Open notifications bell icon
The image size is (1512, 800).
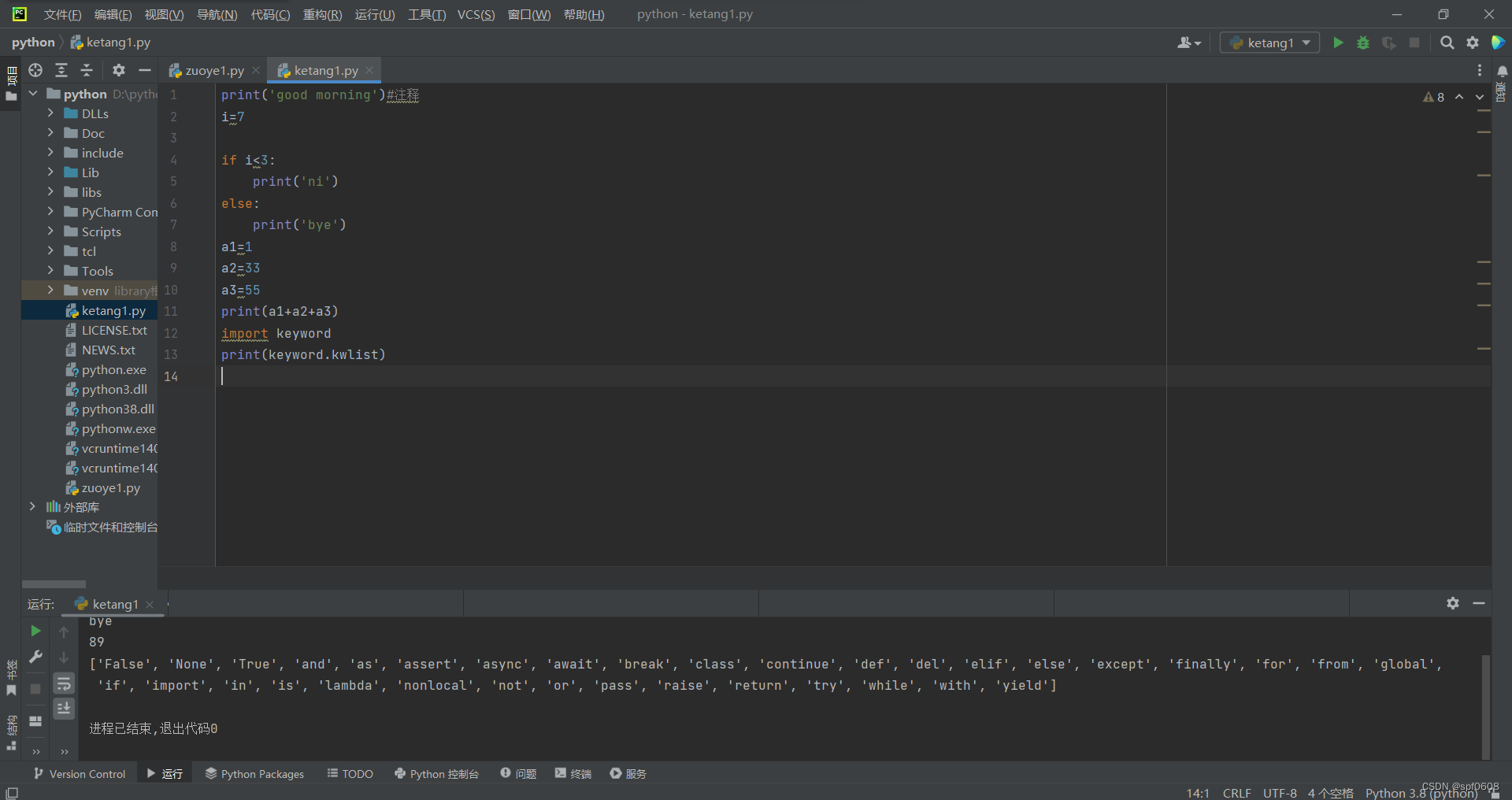pyautogui.click(x=1502, y=71)
